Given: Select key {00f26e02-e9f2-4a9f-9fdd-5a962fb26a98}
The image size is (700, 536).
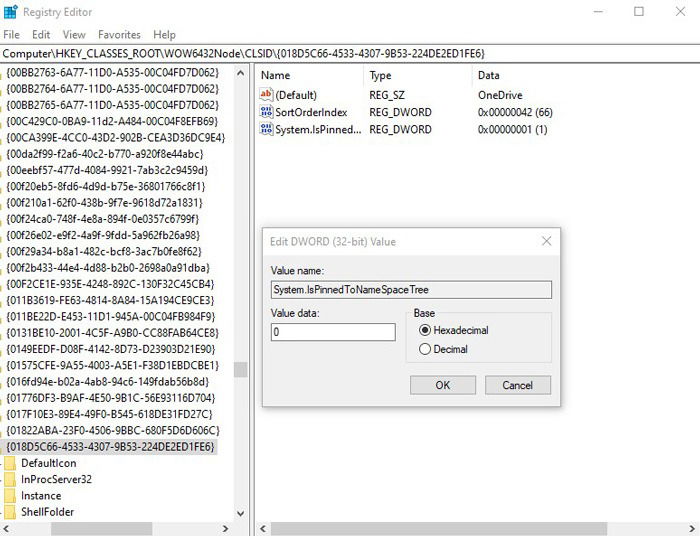Looking at the screenshot, I should pyautogui.click(x=103, y=235).
